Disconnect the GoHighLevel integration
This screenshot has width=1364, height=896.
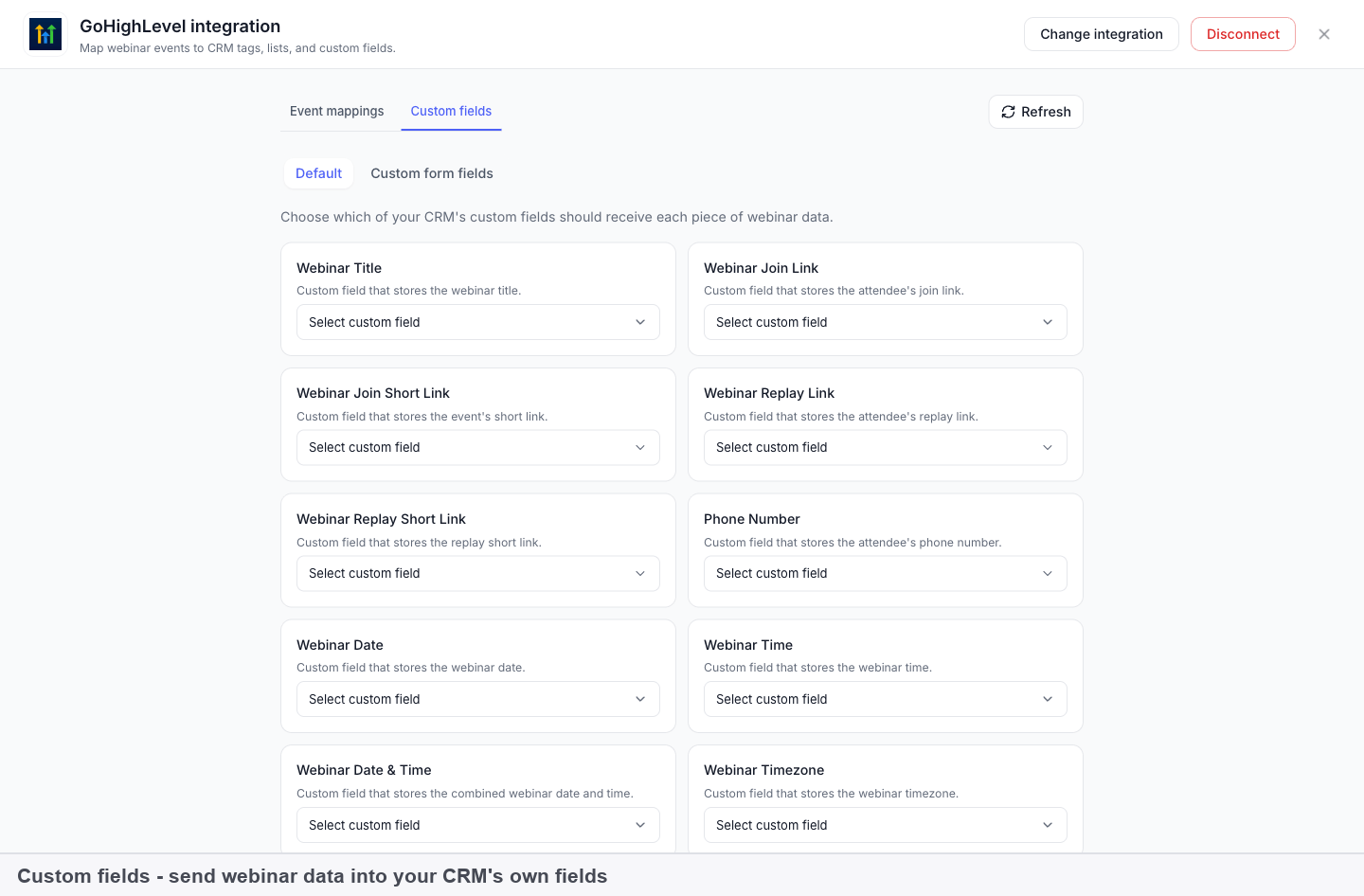pos(1243,34)
